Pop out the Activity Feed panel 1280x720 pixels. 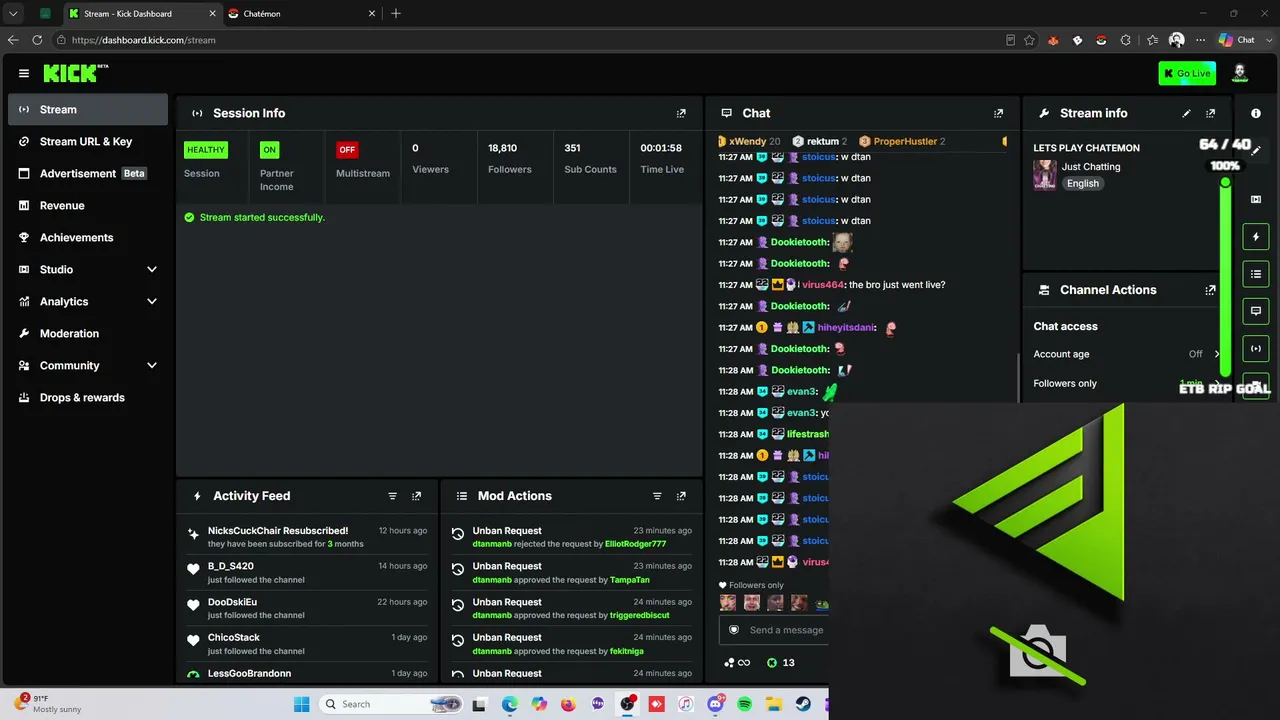pyautogui.click(x=417, y=496)
